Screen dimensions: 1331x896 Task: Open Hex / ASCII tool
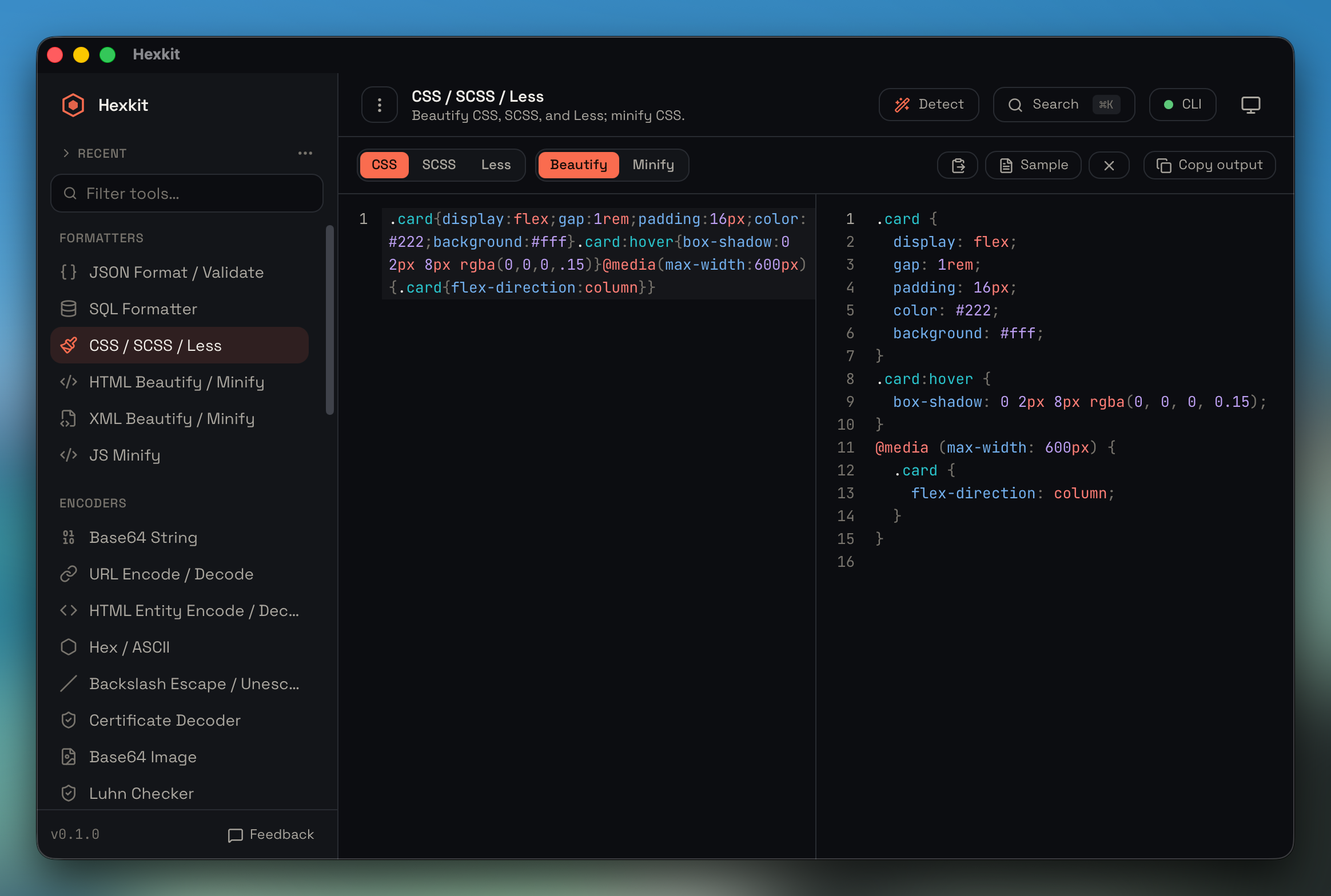click(x=180, y=647)
